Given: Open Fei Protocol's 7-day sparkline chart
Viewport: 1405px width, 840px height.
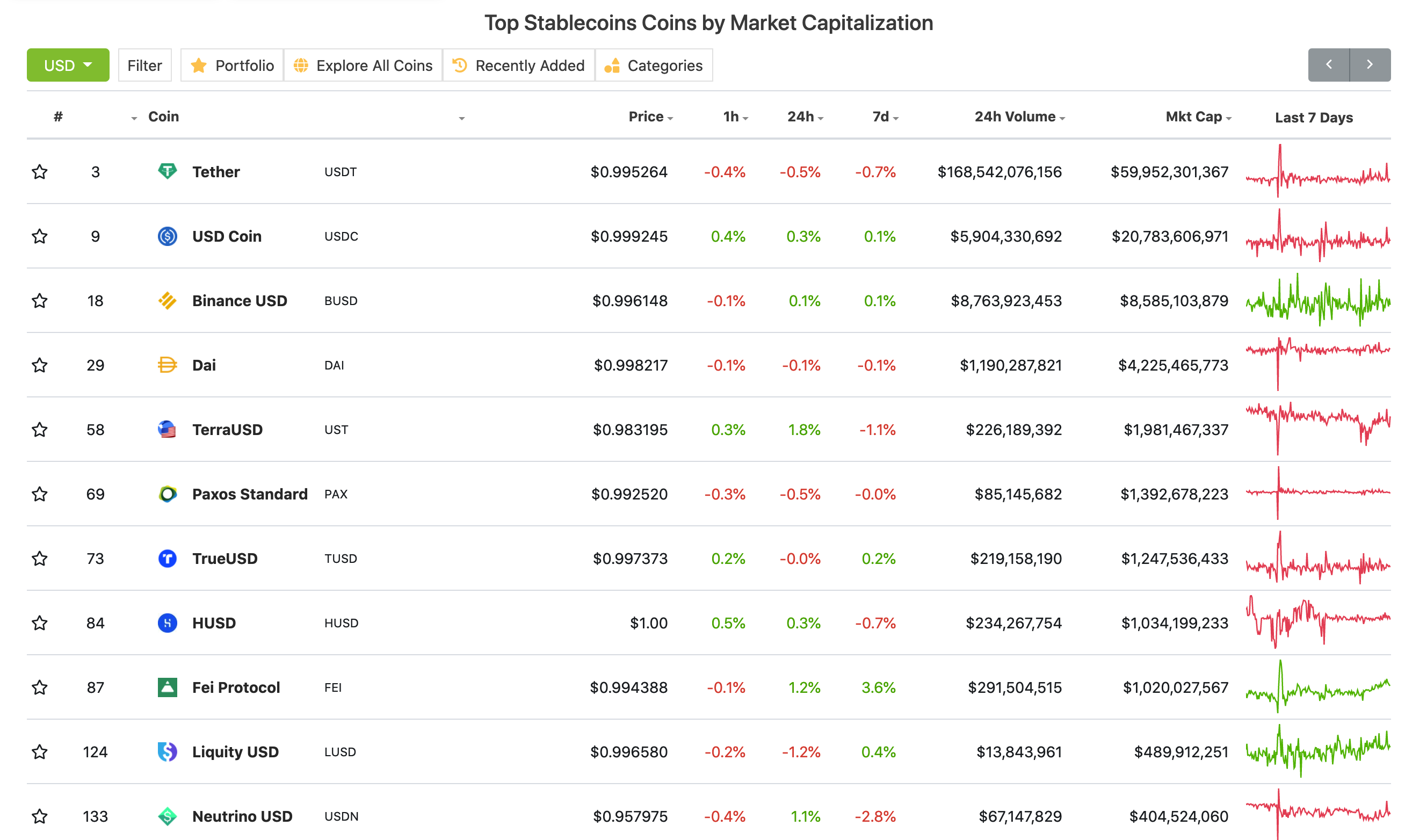Looking at the screenshot, I should [x=1318, y=687].
